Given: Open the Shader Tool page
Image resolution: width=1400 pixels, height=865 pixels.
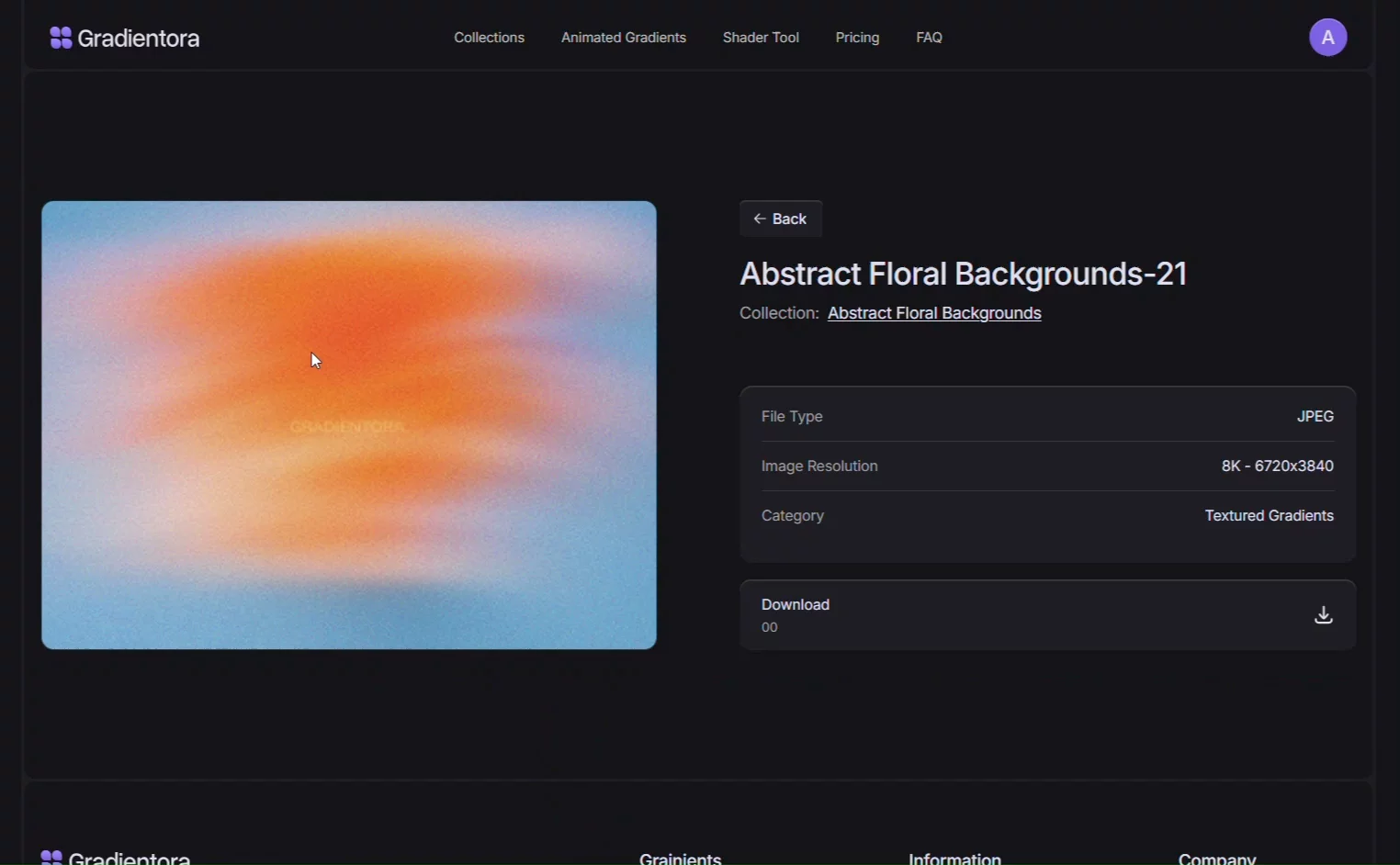Looking at the screenshot, I should [x=761, y=38].
